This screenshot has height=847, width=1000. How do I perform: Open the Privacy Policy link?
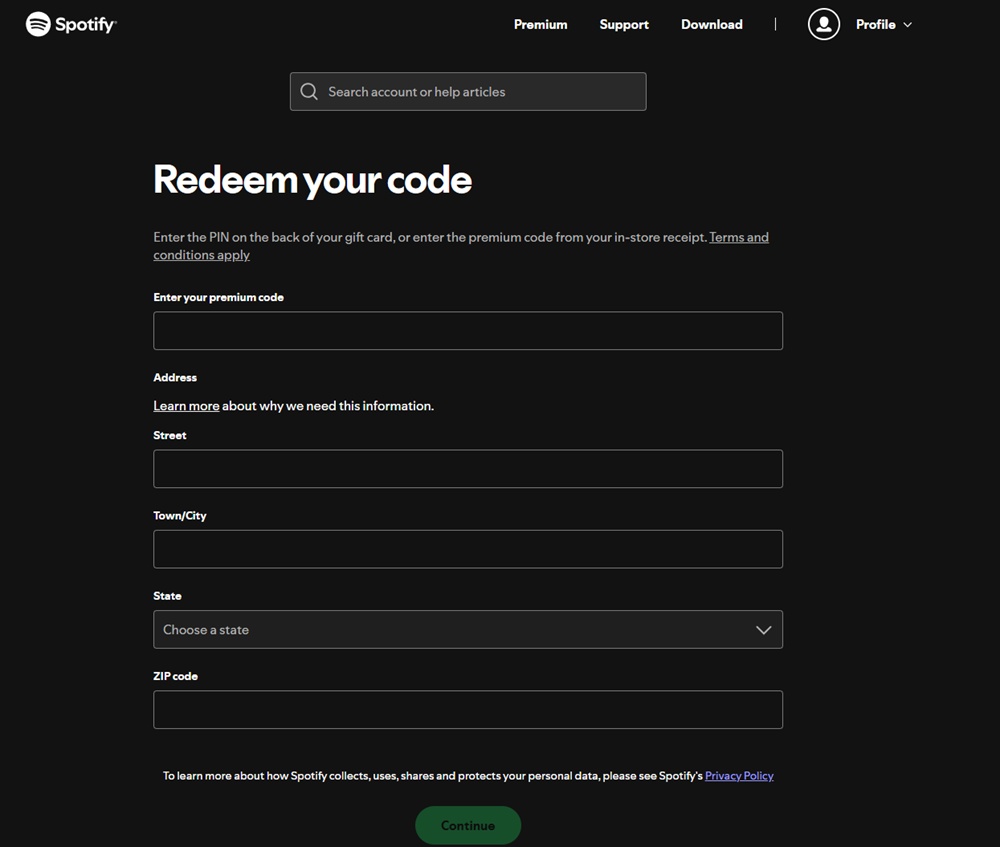(x=739, y=776)
